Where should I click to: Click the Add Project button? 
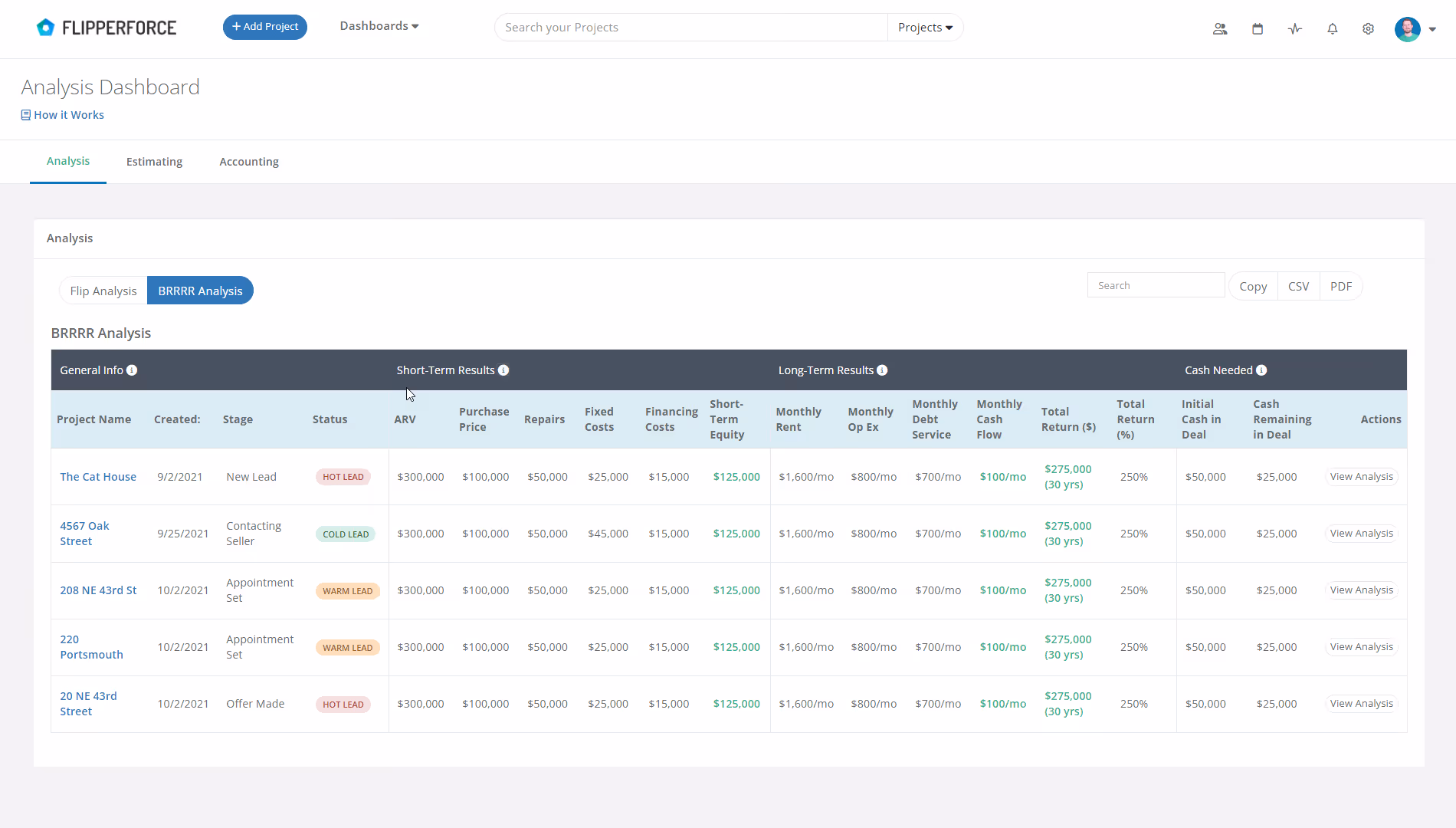click(265, 27)
